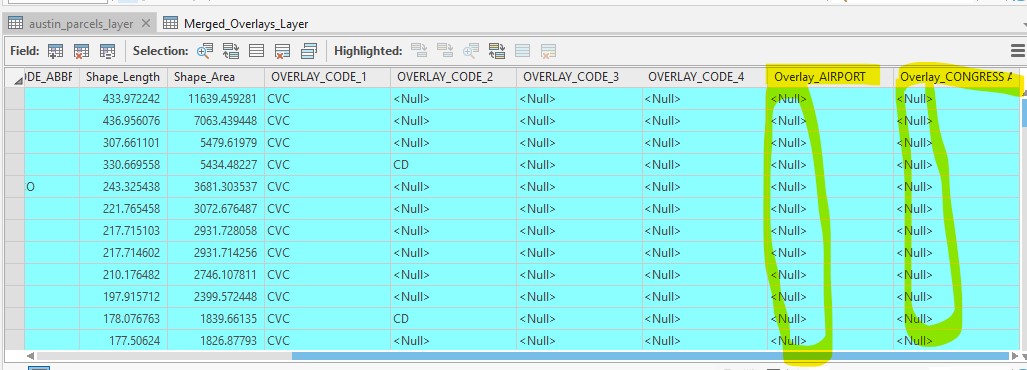This screenshot has height=370, width=1027.
Task: Open the table options hamburger menu
Action: (1018, 51)
